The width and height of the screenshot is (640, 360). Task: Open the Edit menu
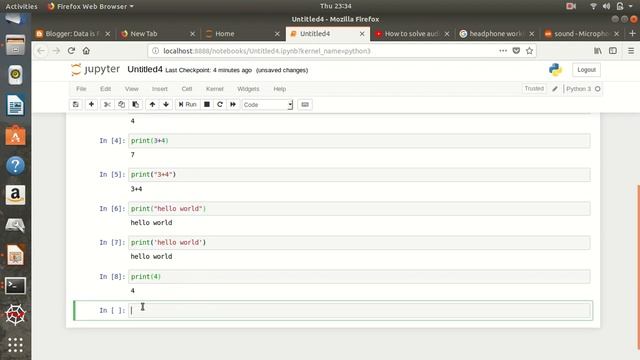click(105, 89)
